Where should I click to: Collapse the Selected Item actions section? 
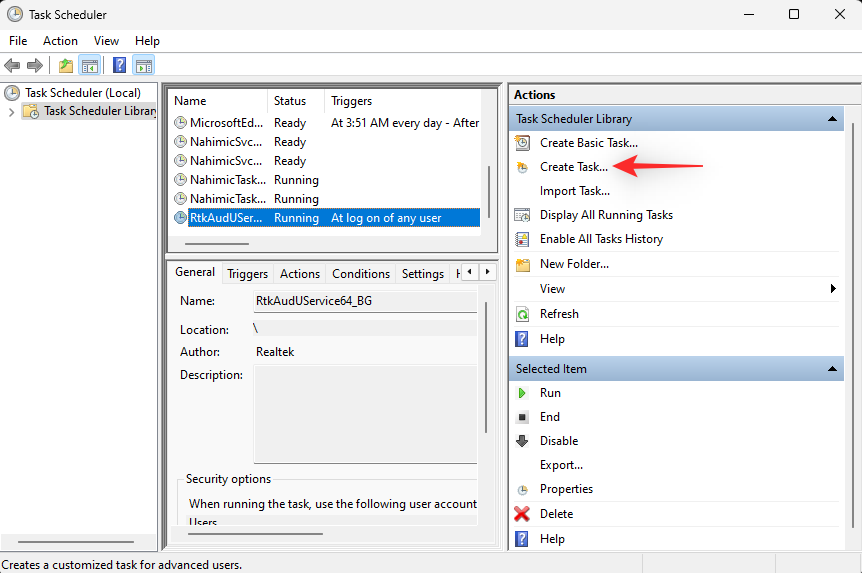tap(832, 369)
